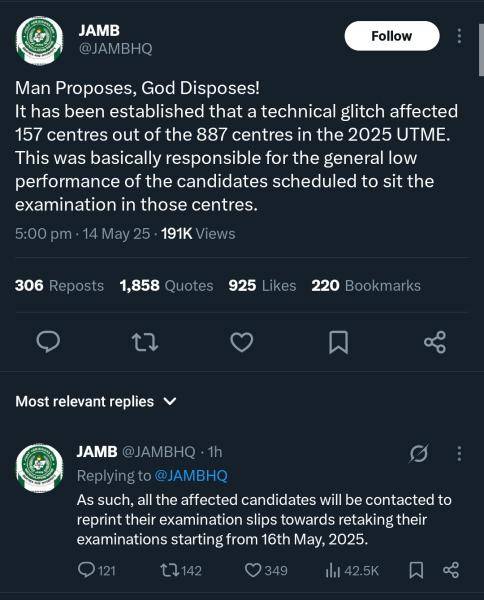The height and width of the screenshot is (600, 484).
Task: Open the @JAMBHQ mention link in reply
Action: tap(191, 476)
